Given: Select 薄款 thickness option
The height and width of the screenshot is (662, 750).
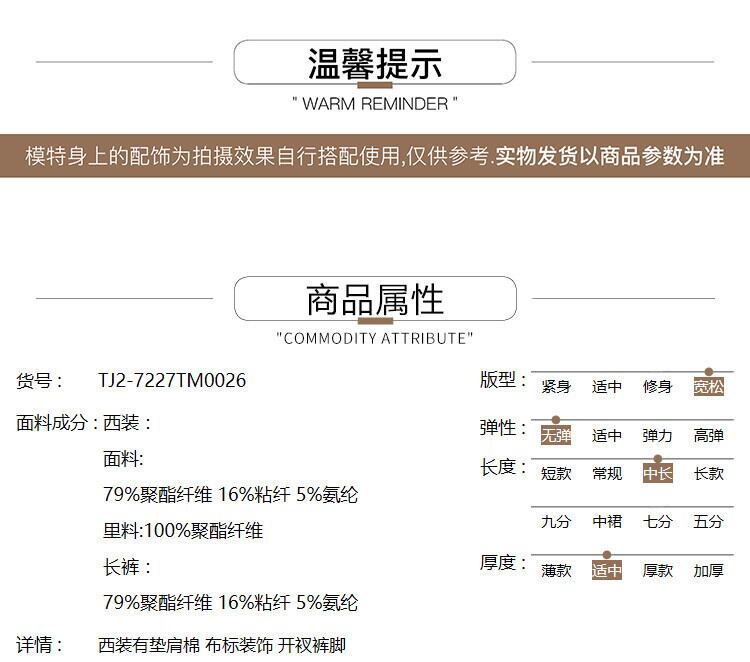Looking at the screenshot, I should coord(556,571).
